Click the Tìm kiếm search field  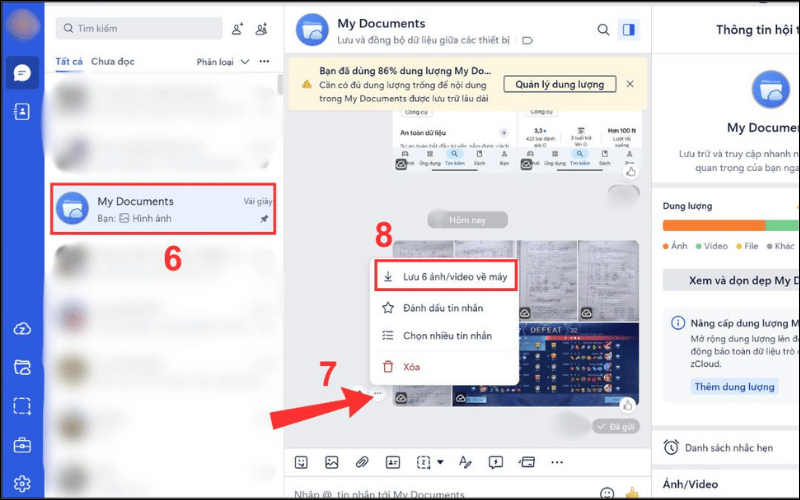(x=139, y=29)
